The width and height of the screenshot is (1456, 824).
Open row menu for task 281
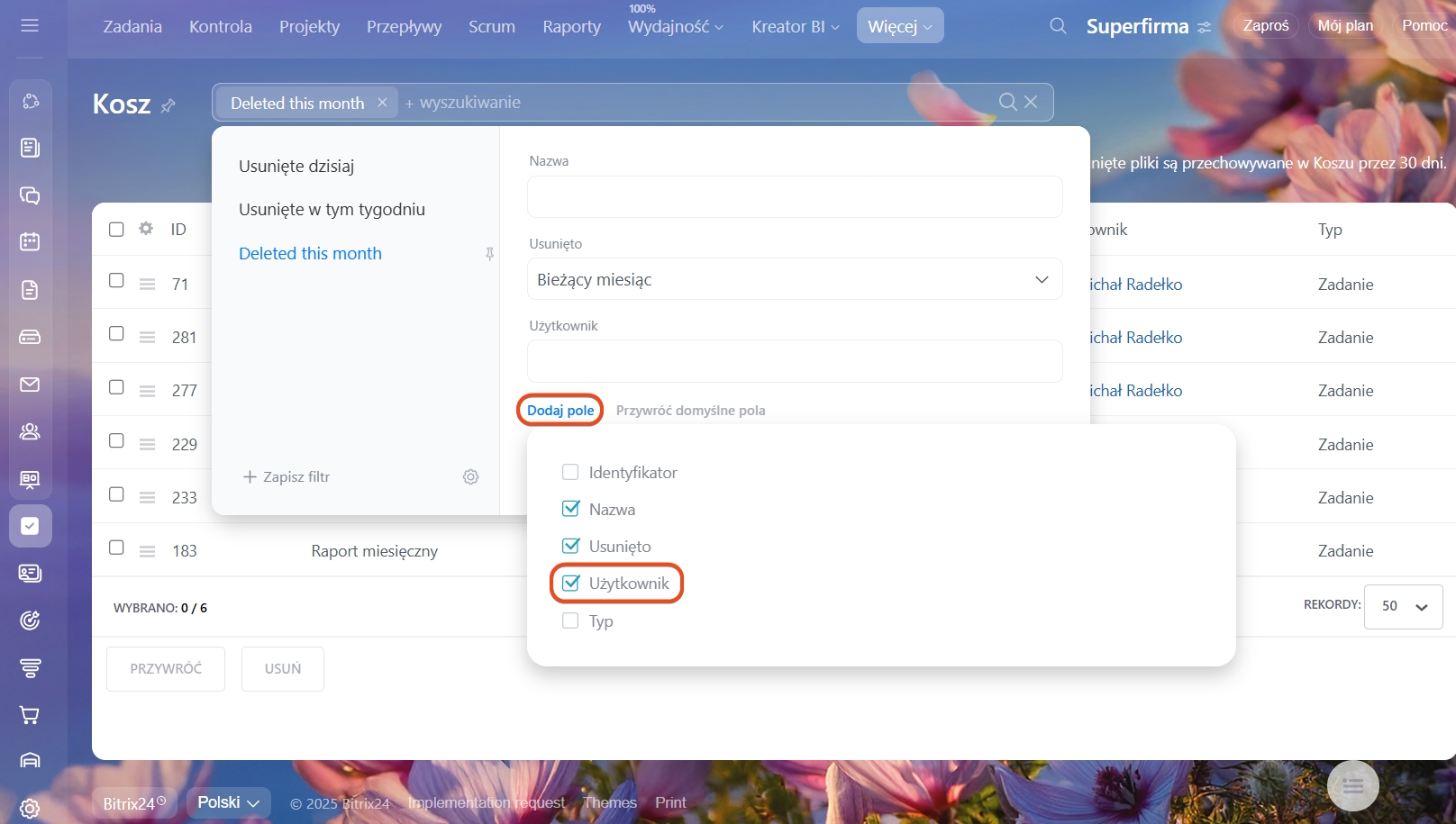pos(147,337)
